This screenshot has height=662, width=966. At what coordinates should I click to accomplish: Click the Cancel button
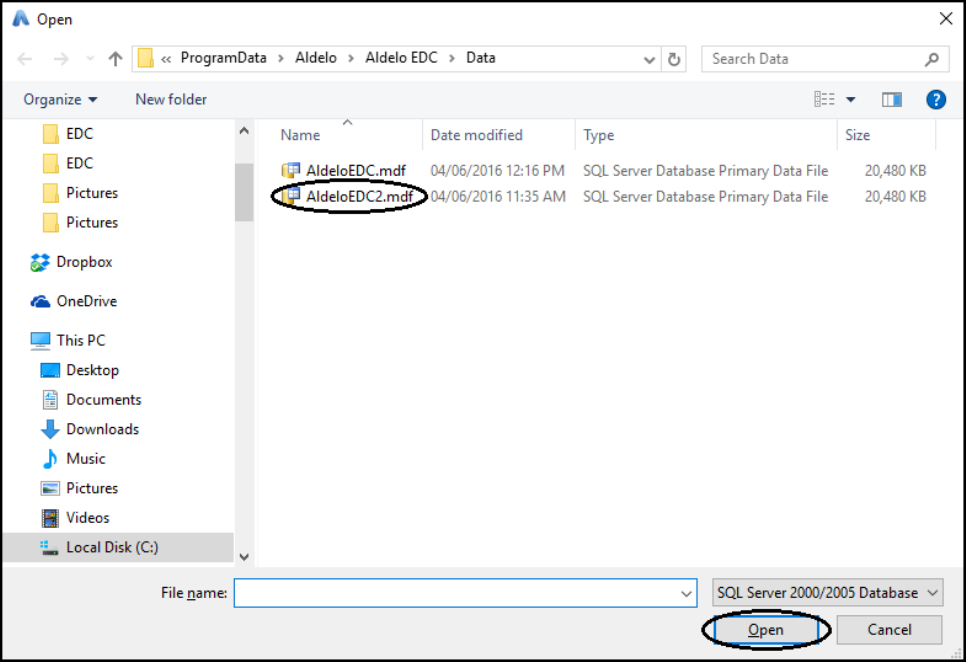point(889,629)
